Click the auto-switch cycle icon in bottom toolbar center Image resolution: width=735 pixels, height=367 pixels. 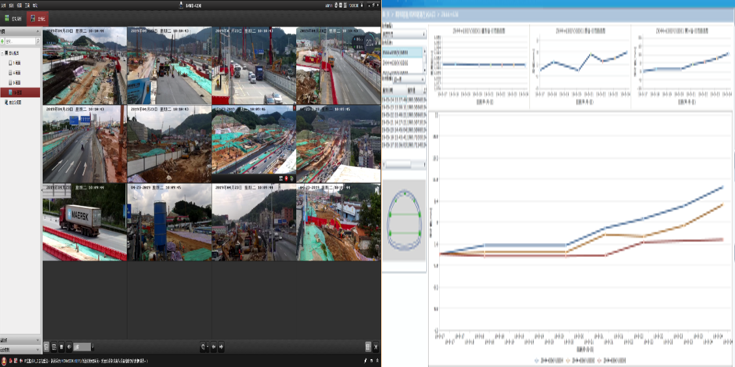[204, 347]
